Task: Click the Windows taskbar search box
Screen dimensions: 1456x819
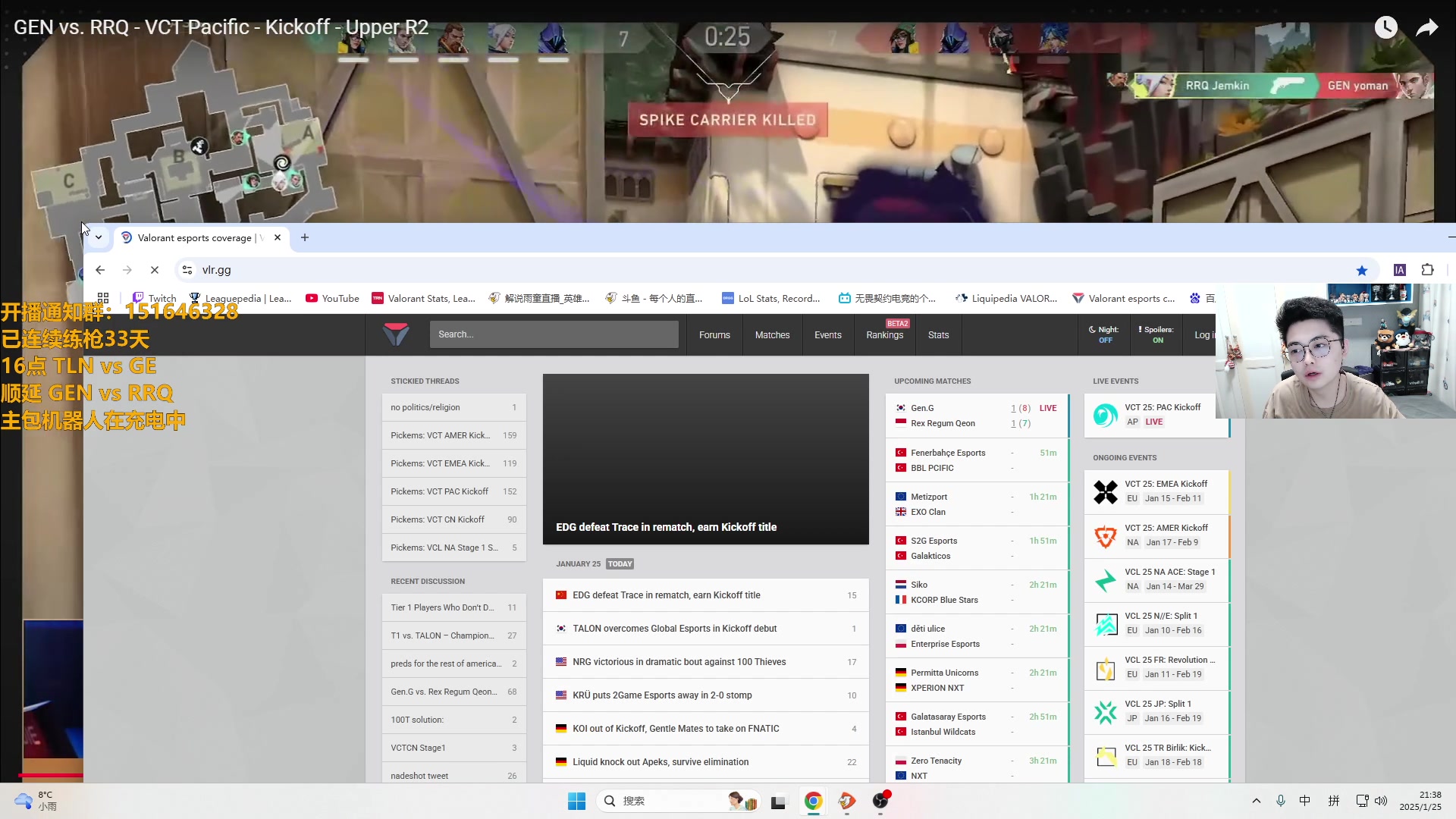Action: (x=678, y=801)
